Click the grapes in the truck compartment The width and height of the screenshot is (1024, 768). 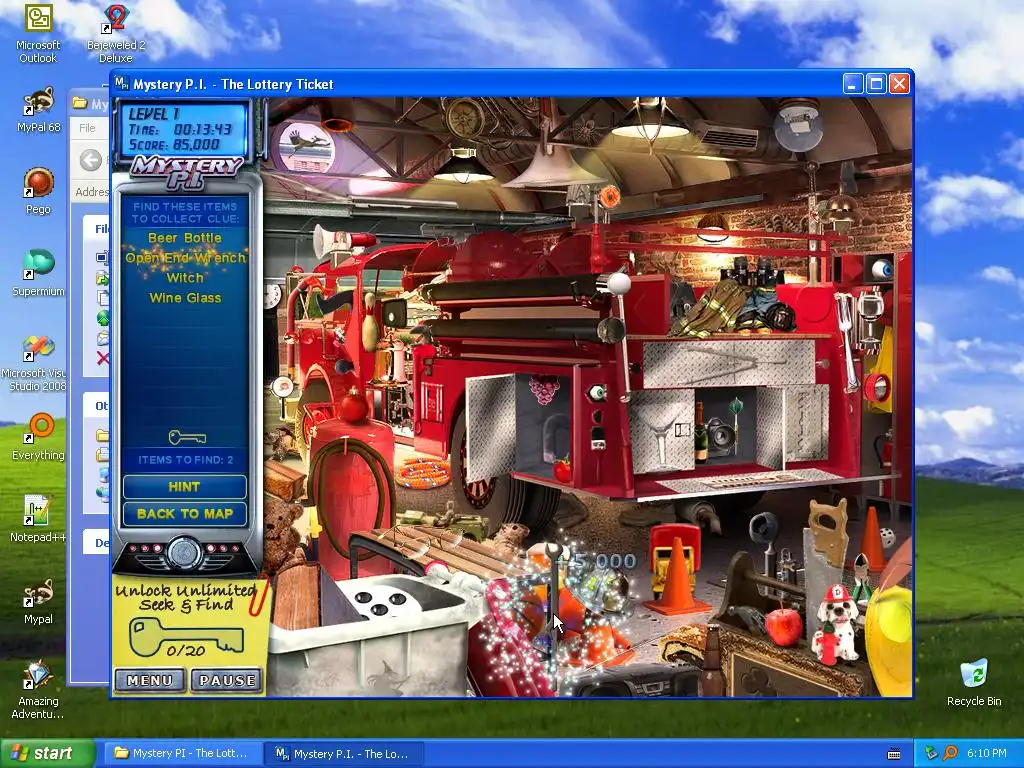pyautogui.click(x=544, y=390)
